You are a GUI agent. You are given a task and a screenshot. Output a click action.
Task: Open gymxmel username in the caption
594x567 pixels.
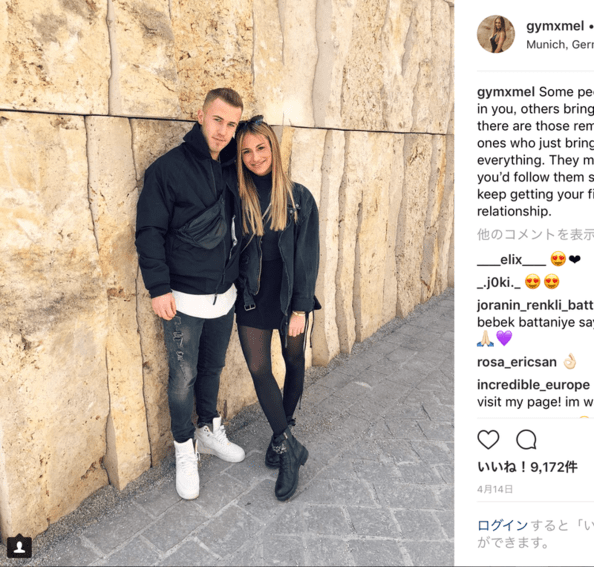506,92
